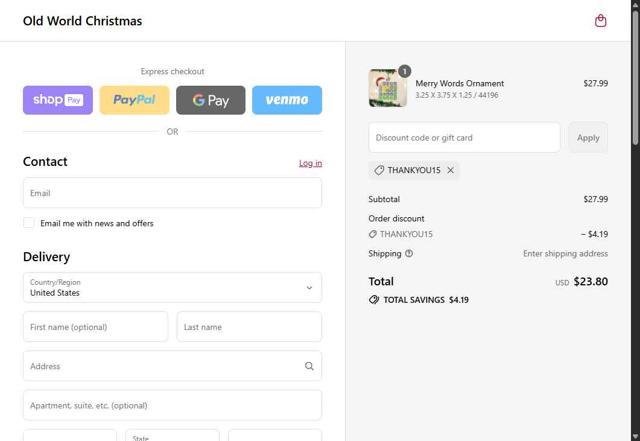The image size is (640, 441).
Task: Click the Apply discount button
Action: click(588, 138)
